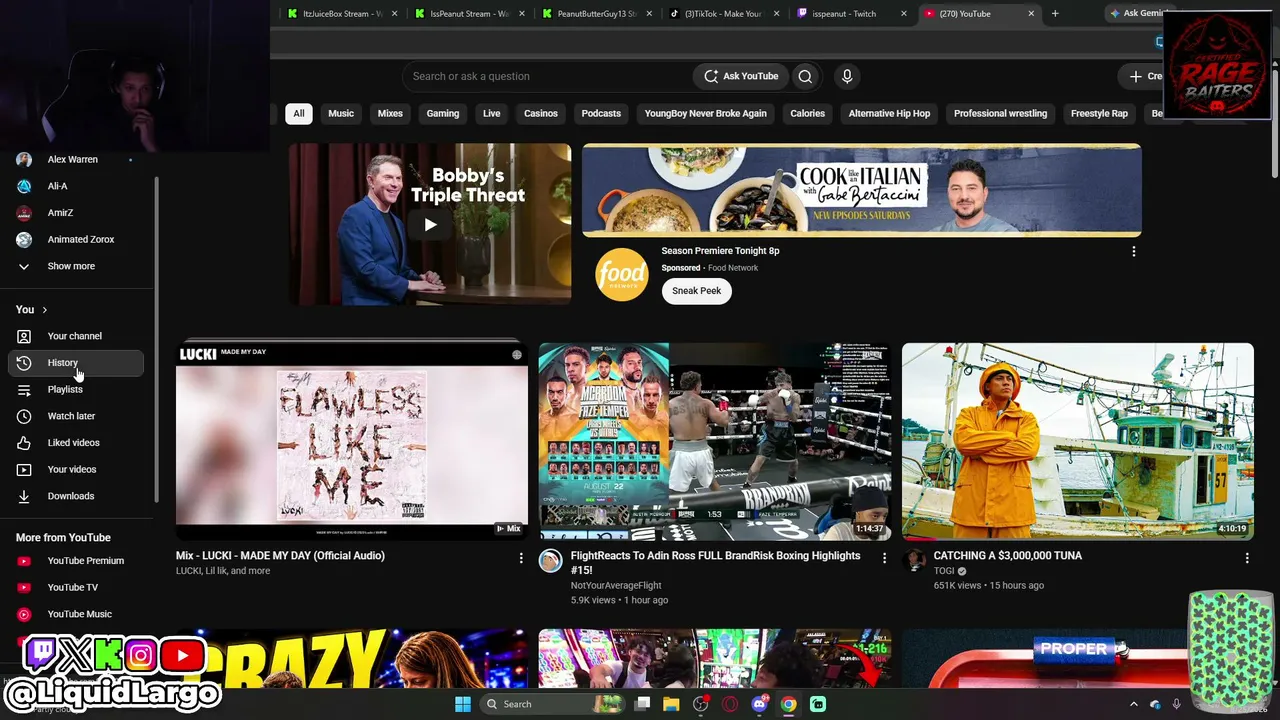Select the Calories filter chip
This screenshot has width=1280, height=720.
tap(808, 114)
